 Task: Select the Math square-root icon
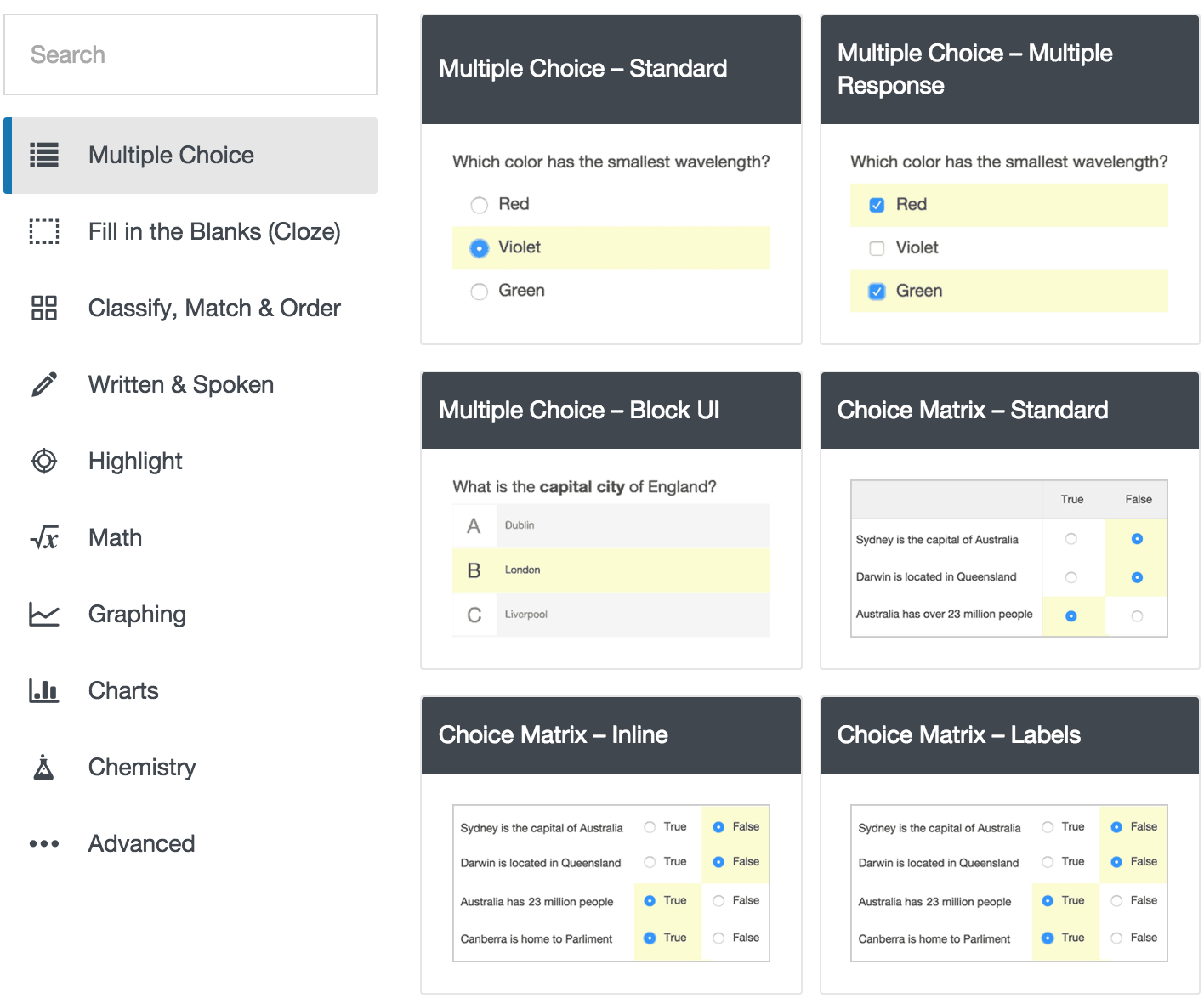pos(44,537)
